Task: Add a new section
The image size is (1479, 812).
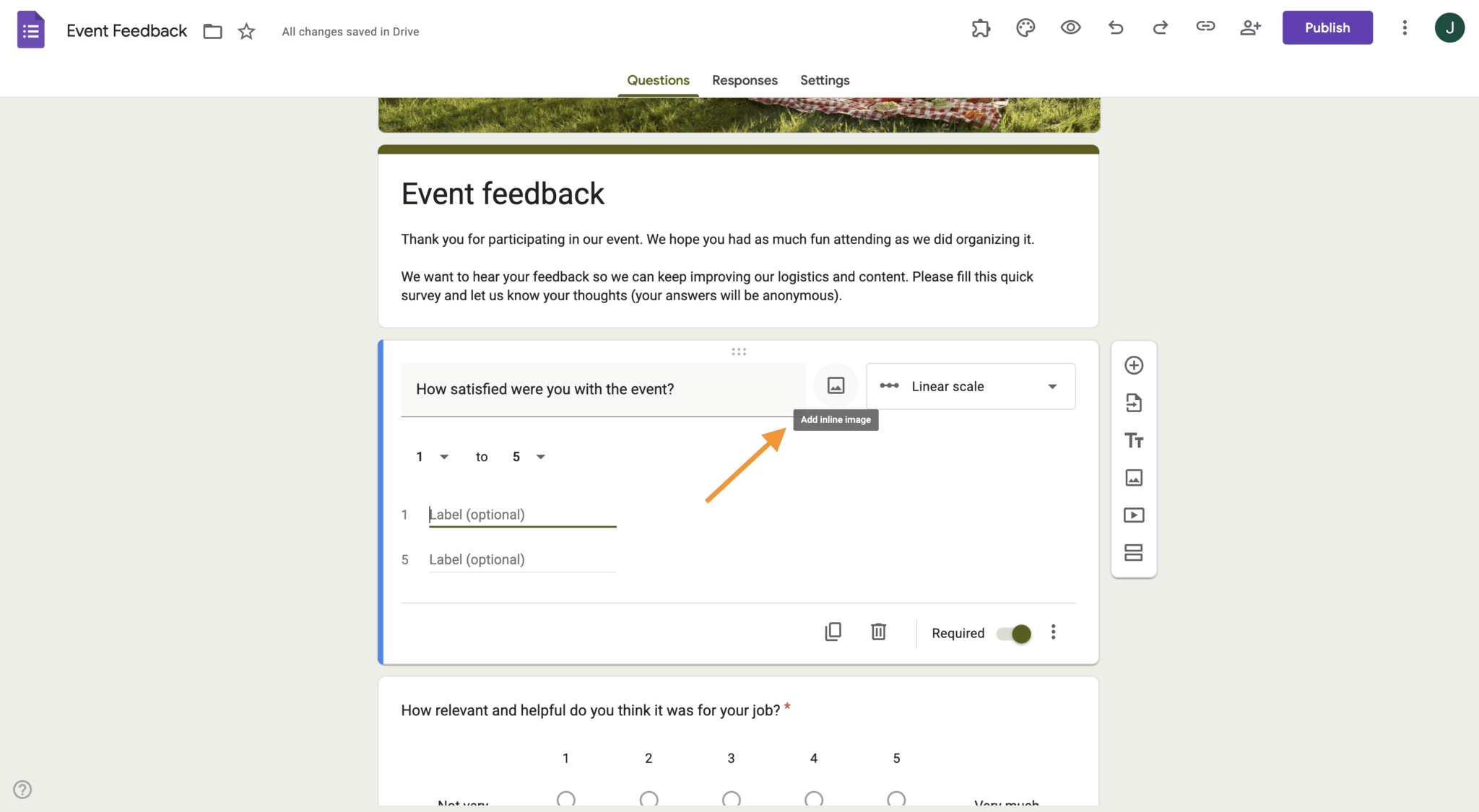Action: pyautogui.click(x=1133, y=552)
